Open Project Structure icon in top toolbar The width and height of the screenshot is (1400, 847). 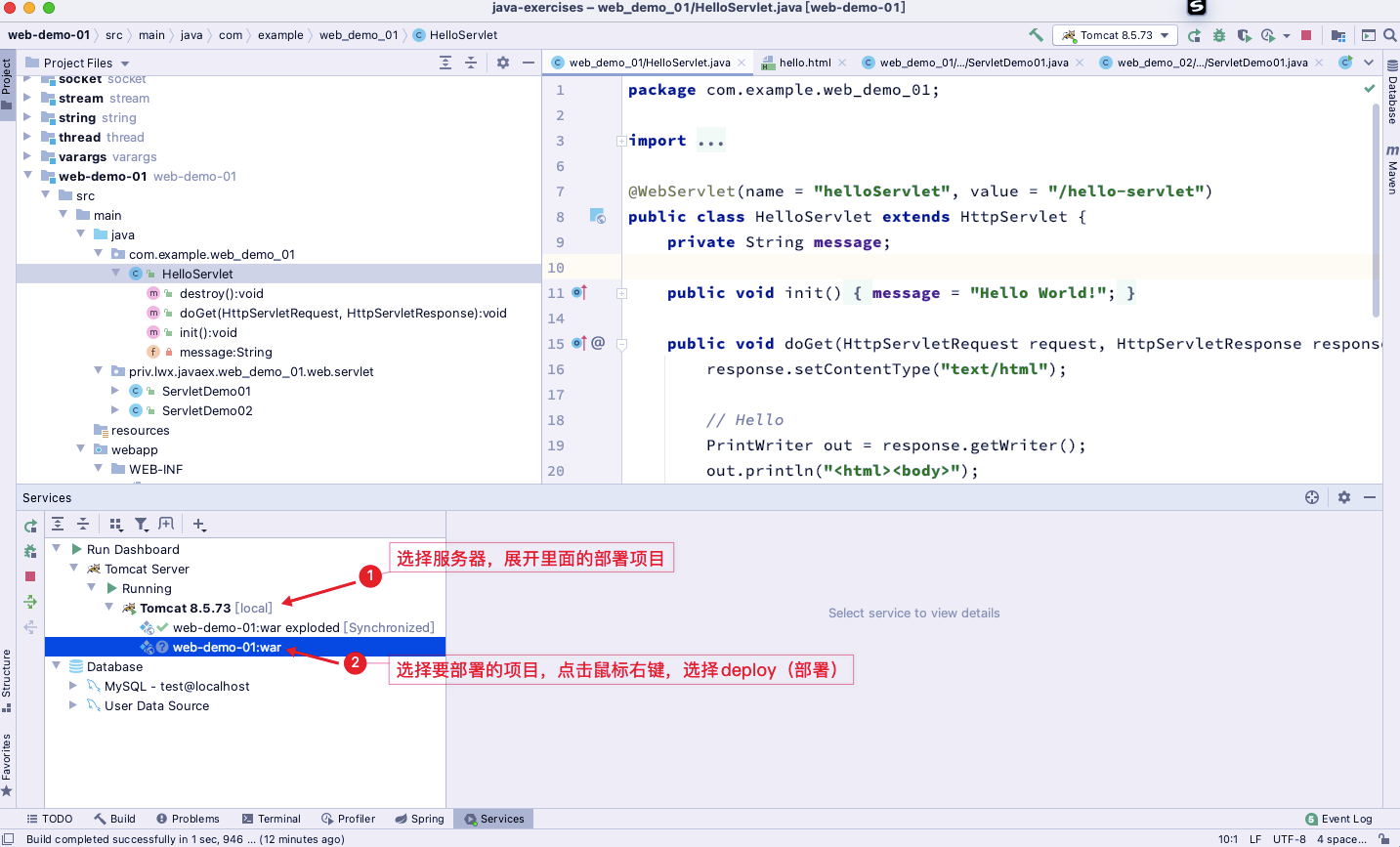click(1338, 35)
